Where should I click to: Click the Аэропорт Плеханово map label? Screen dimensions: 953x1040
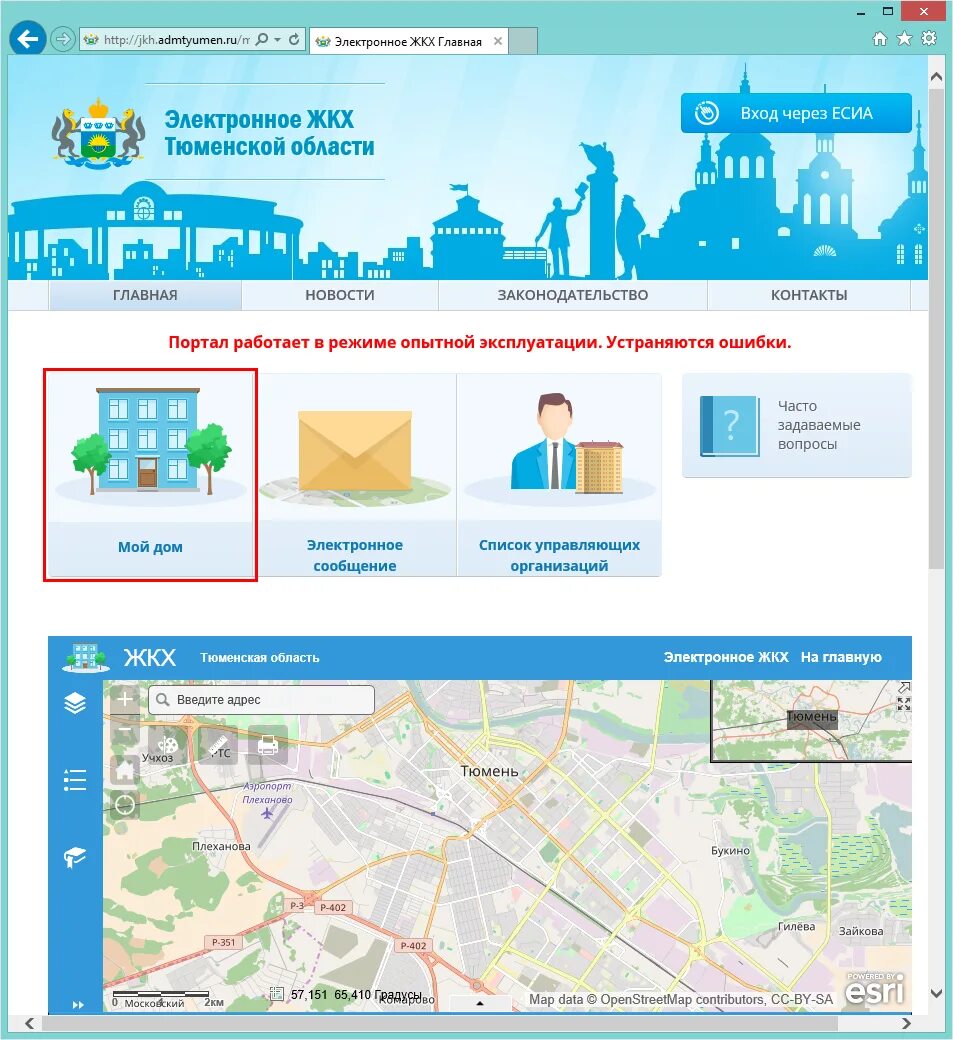(267, 793)
